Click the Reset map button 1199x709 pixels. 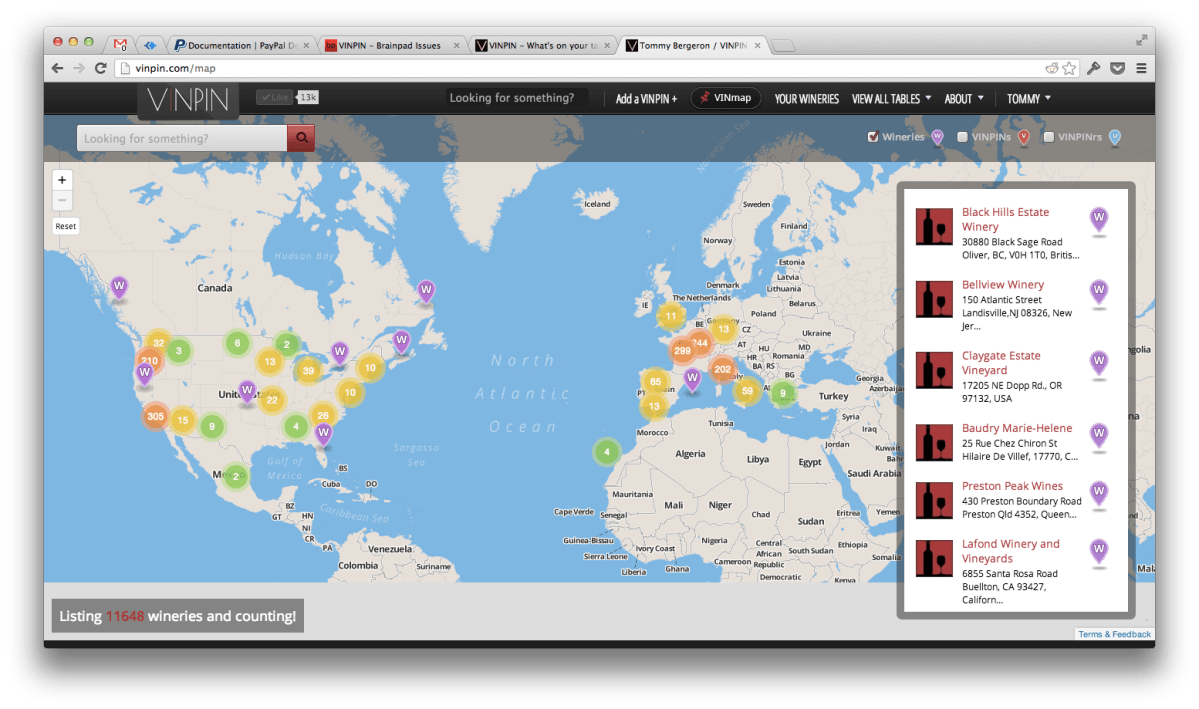pyautogui.click(x=66, y=226)
